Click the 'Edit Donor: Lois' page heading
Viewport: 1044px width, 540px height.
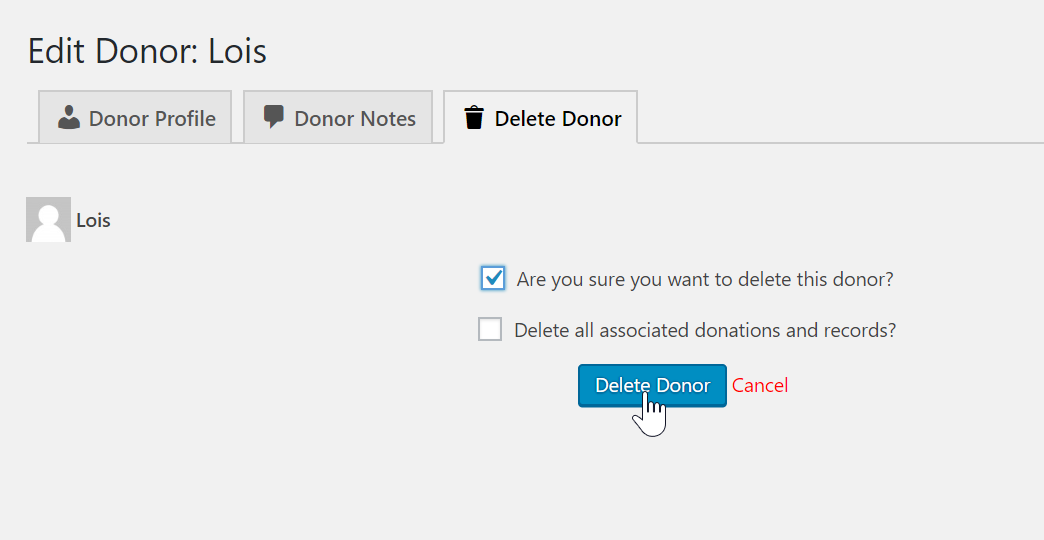point(147,51)
